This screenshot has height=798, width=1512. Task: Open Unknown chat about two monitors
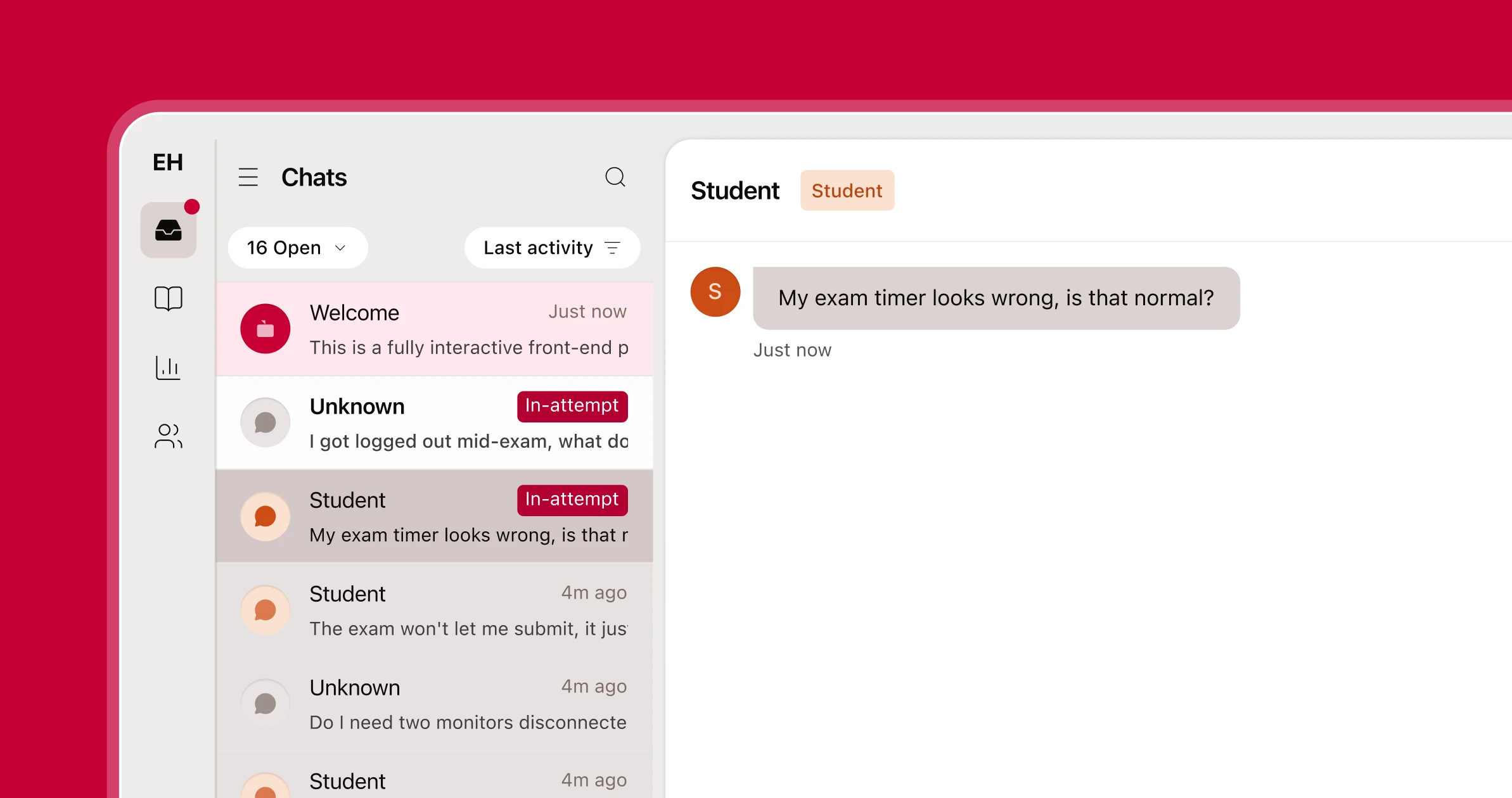point(435,704)
